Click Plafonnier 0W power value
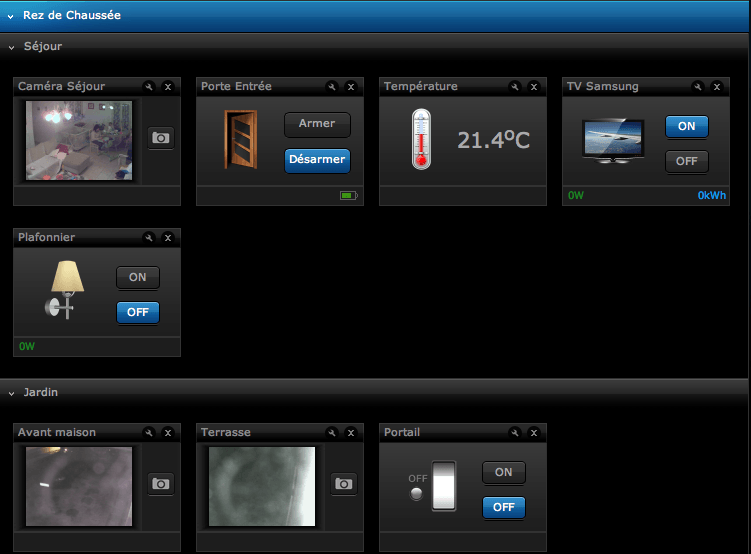The width and height of the screenshot is (751, 554). (27, 346)
